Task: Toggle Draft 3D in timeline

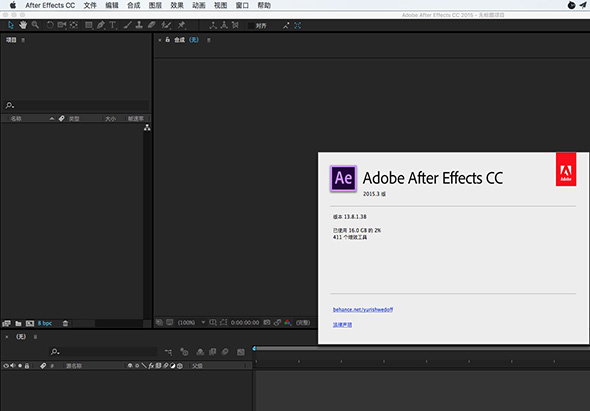Action: point(184,352)
